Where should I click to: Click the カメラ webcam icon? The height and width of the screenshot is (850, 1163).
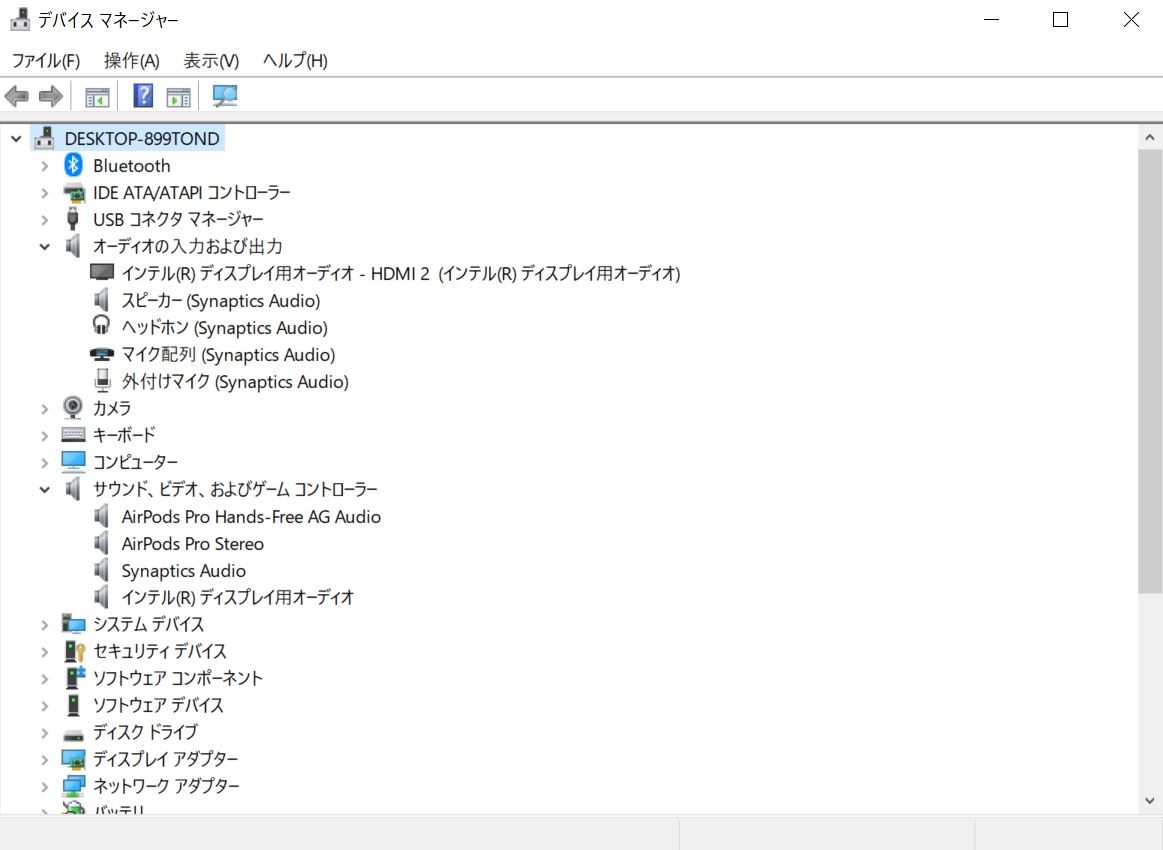point(73,407)
